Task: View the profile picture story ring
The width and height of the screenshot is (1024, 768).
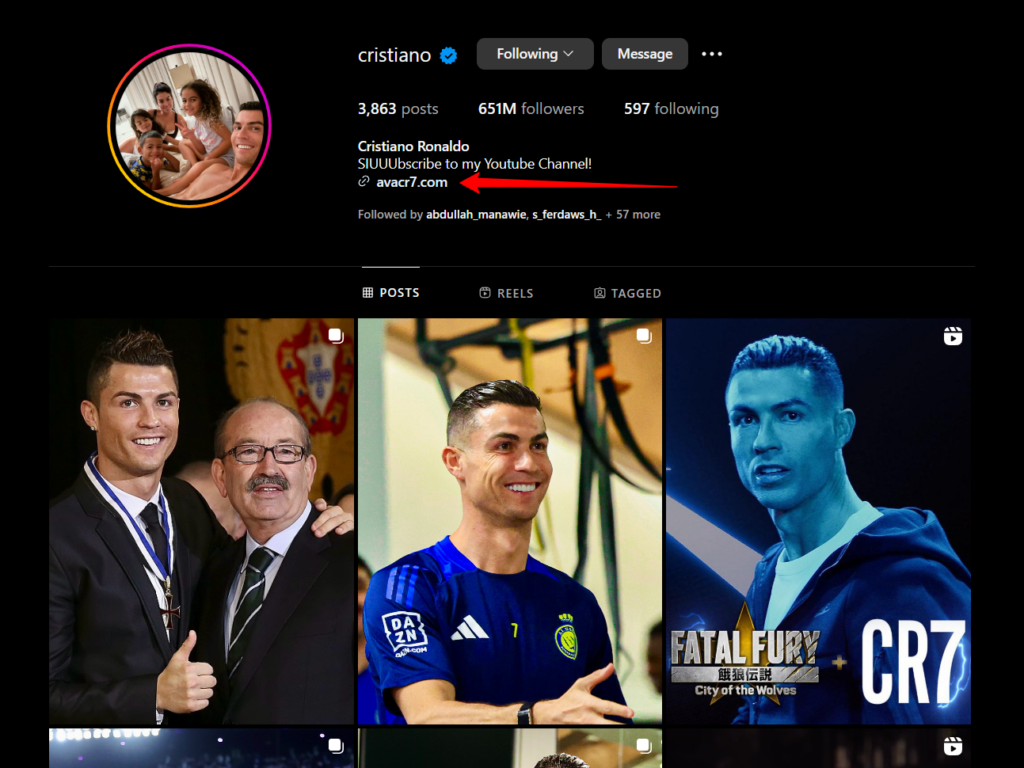Action: 189,125
